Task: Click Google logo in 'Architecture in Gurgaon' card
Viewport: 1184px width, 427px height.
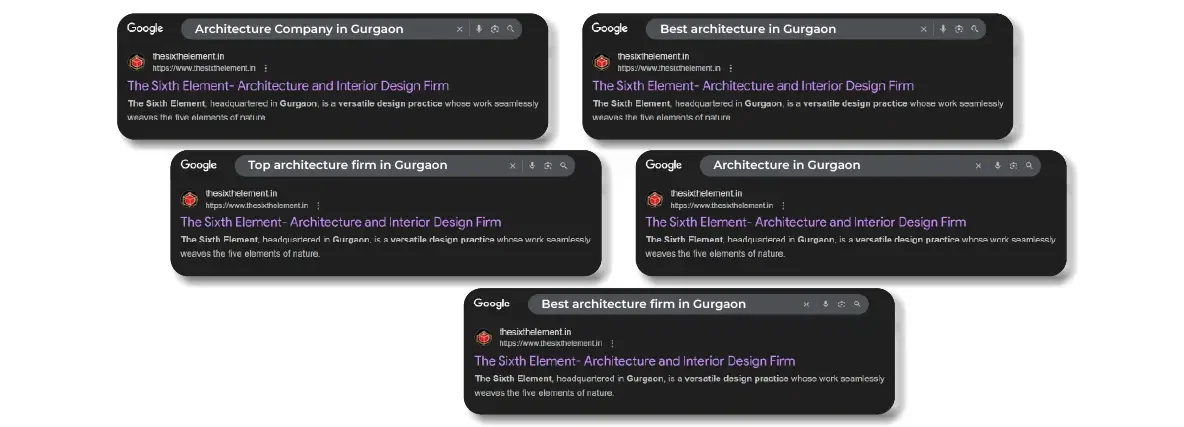Action: (x=664, y=166)
